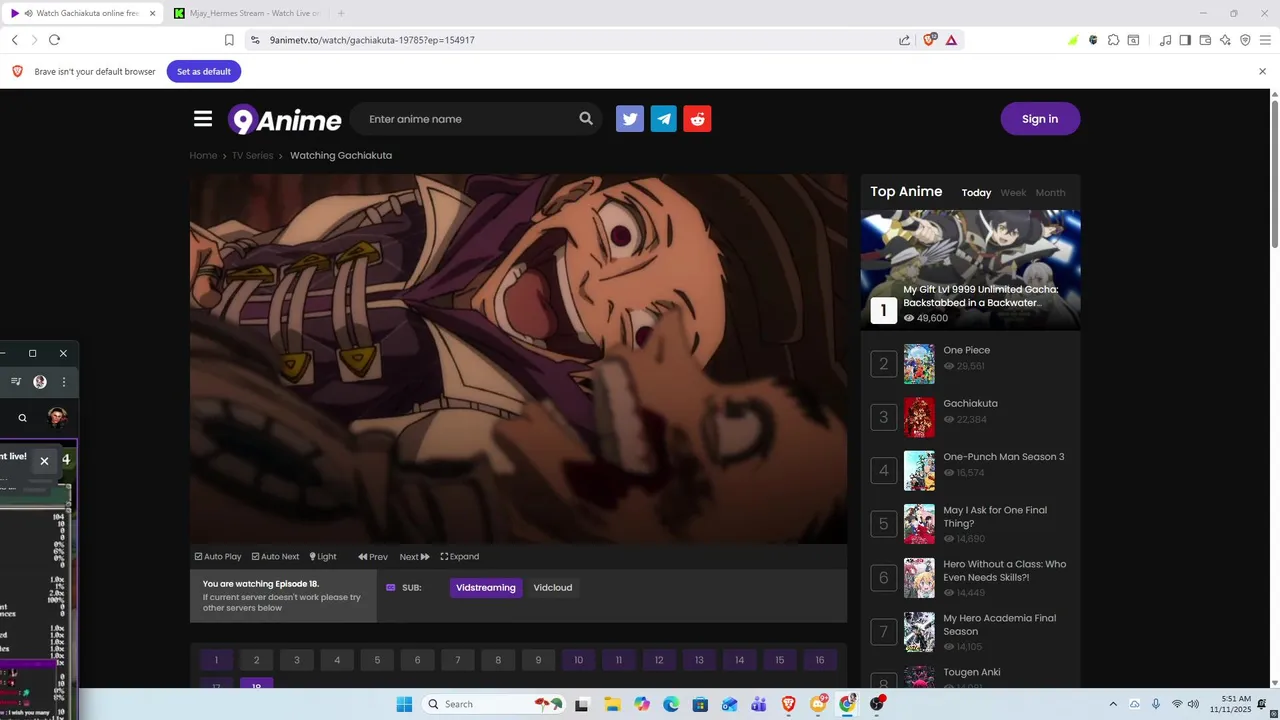Open OBS Studio from the taskbar
Screen dimensions: 1280x720
[x=877, y=704]
